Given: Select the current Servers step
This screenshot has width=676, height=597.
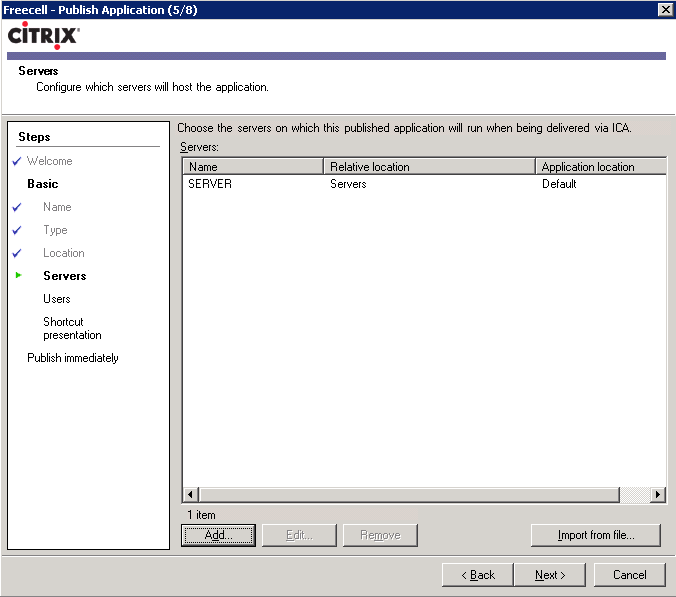Looking at the screenshot, I should [65, 276].
